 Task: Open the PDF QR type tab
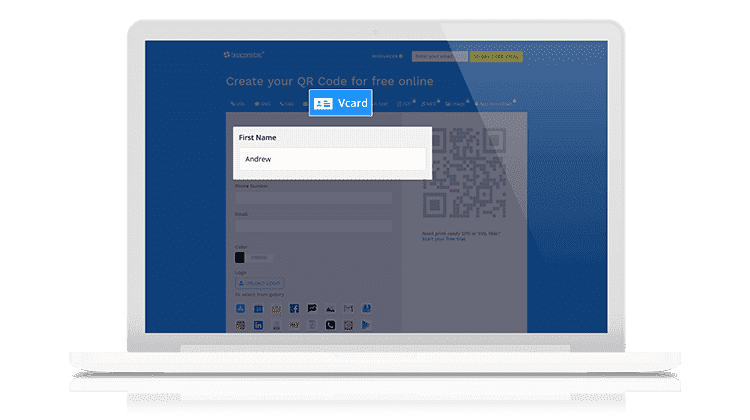coord(405,104)
